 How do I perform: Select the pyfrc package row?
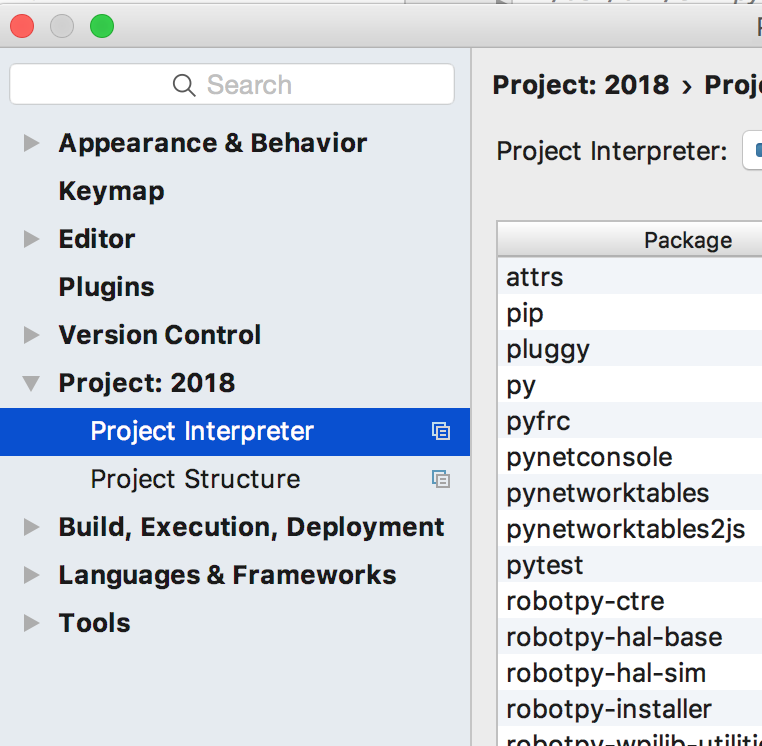(630, 420)
